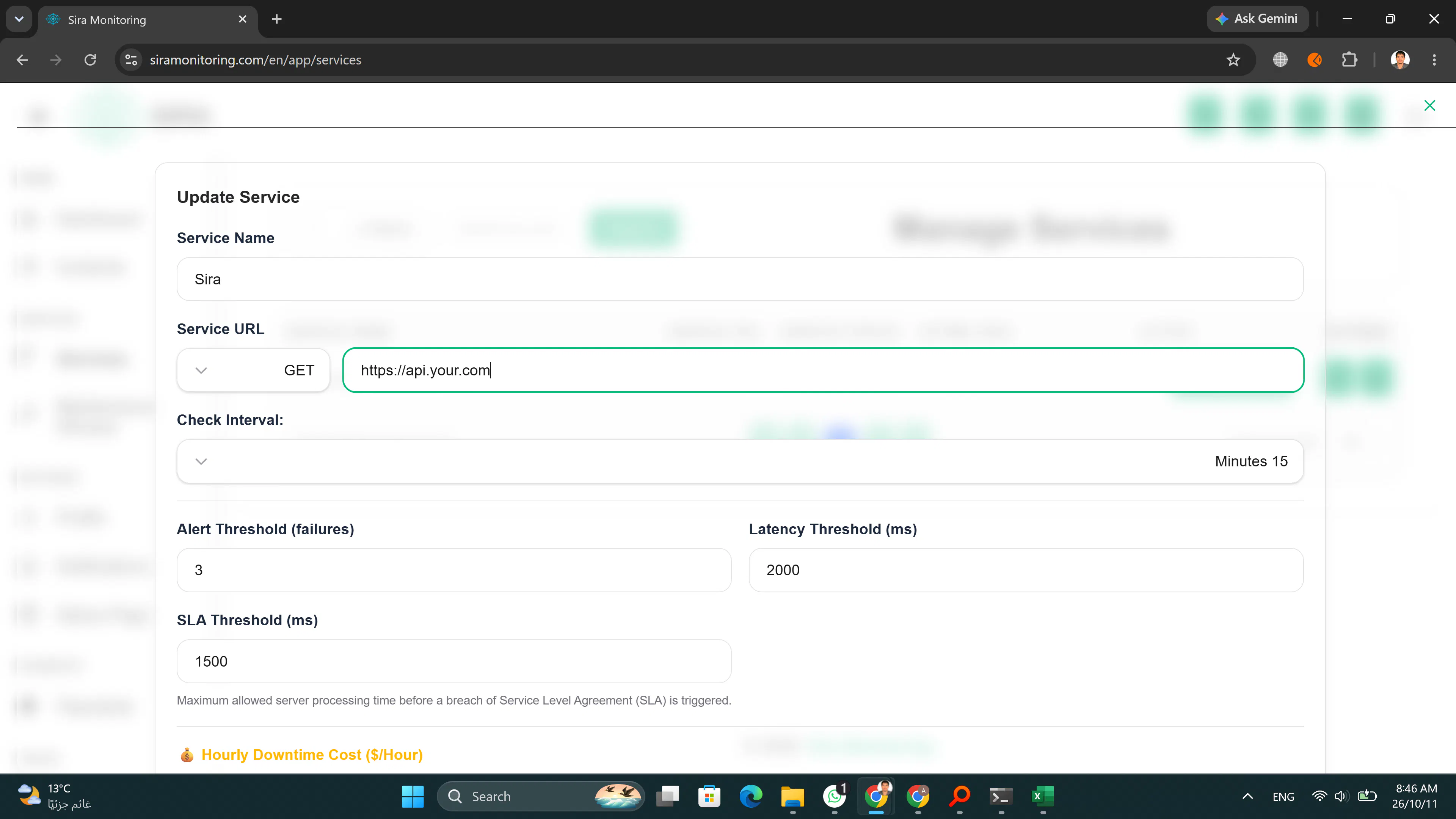Reload the current page
Viewport: 1456px width, 819px height.
point(91,60)
